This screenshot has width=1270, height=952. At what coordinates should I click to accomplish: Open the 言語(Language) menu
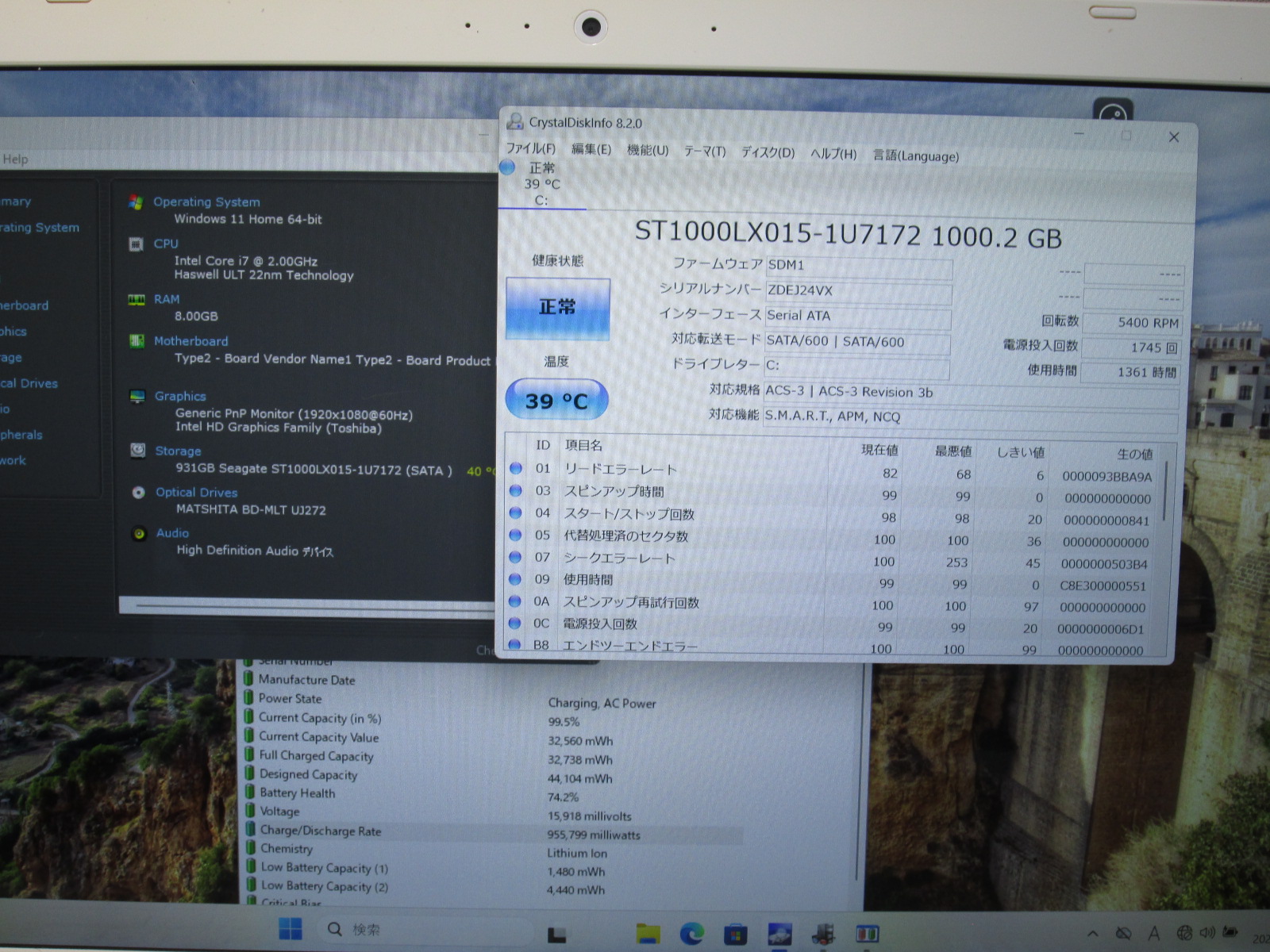pos(916,156)
